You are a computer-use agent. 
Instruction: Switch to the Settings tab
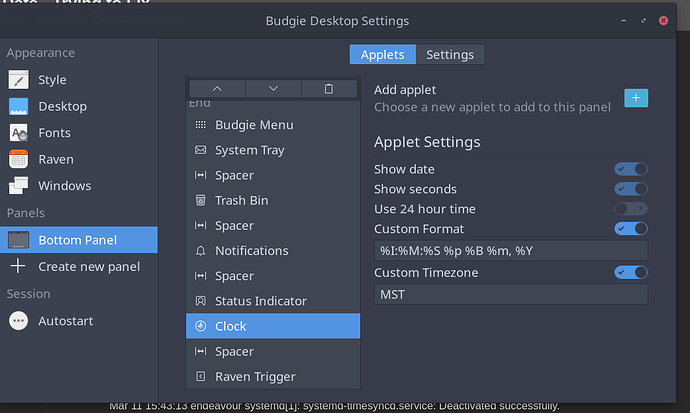(x=450, y=55)
